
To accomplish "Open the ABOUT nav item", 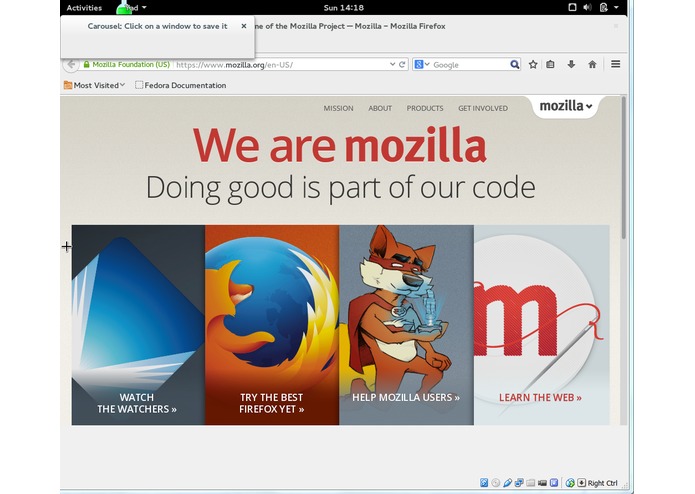I will pos(380,108).
